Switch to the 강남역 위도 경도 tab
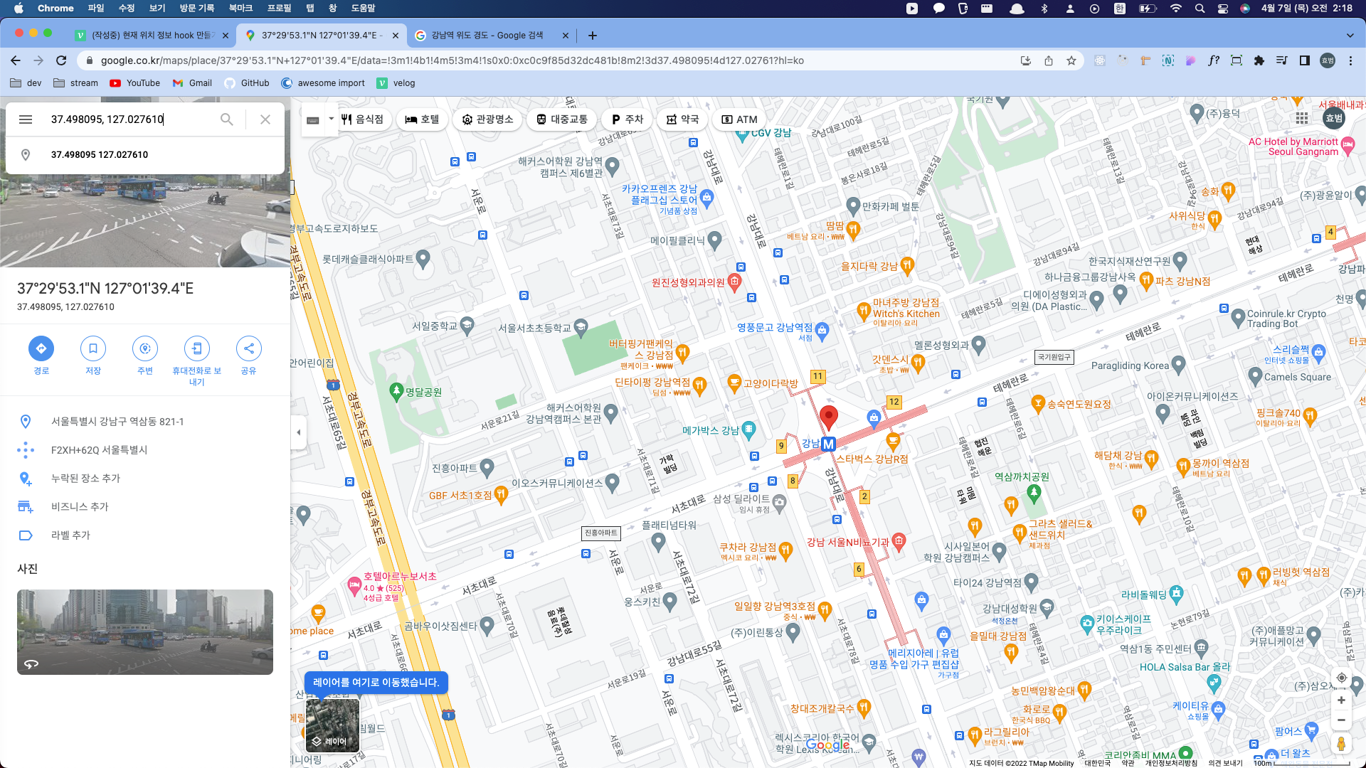This screenshot has height=768, width=1366. coord(486,35)
